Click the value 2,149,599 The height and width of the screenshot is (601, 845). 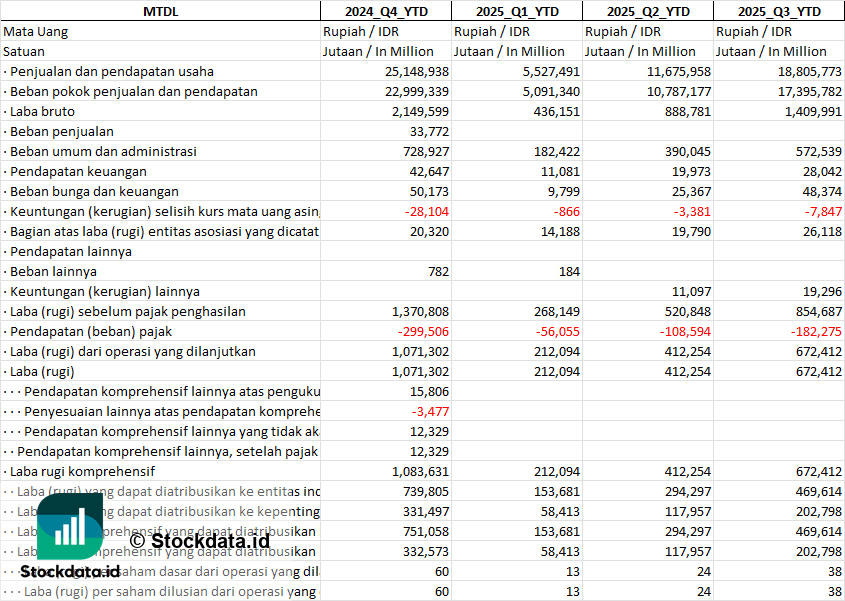coord(420,112)
